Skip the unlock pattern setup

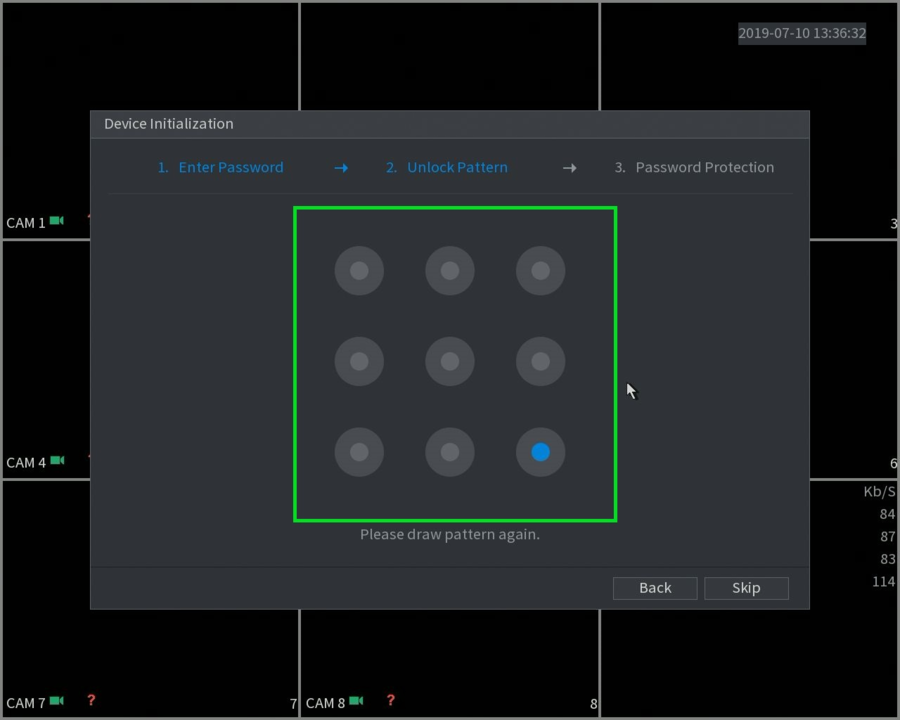pyautogui.click(x=746, y=588)
